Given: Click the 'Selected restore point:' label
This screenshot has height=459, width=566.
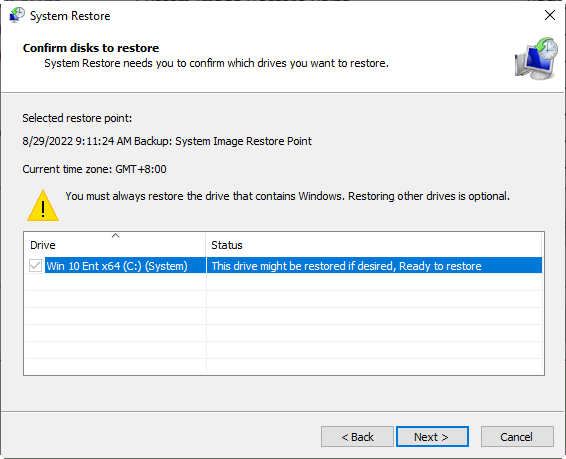Looking at the screenshot, I should [x=77, y=118].
